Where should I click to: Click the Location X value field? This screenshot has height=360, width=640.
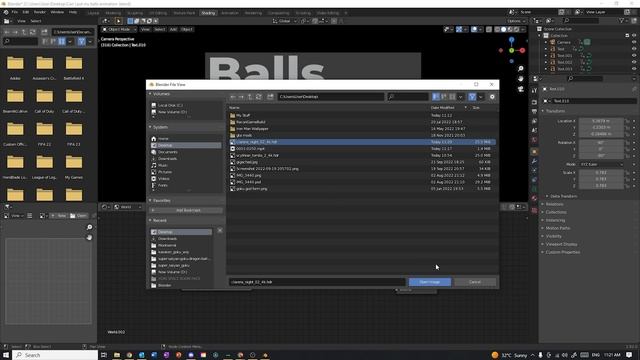pos(601,121)
